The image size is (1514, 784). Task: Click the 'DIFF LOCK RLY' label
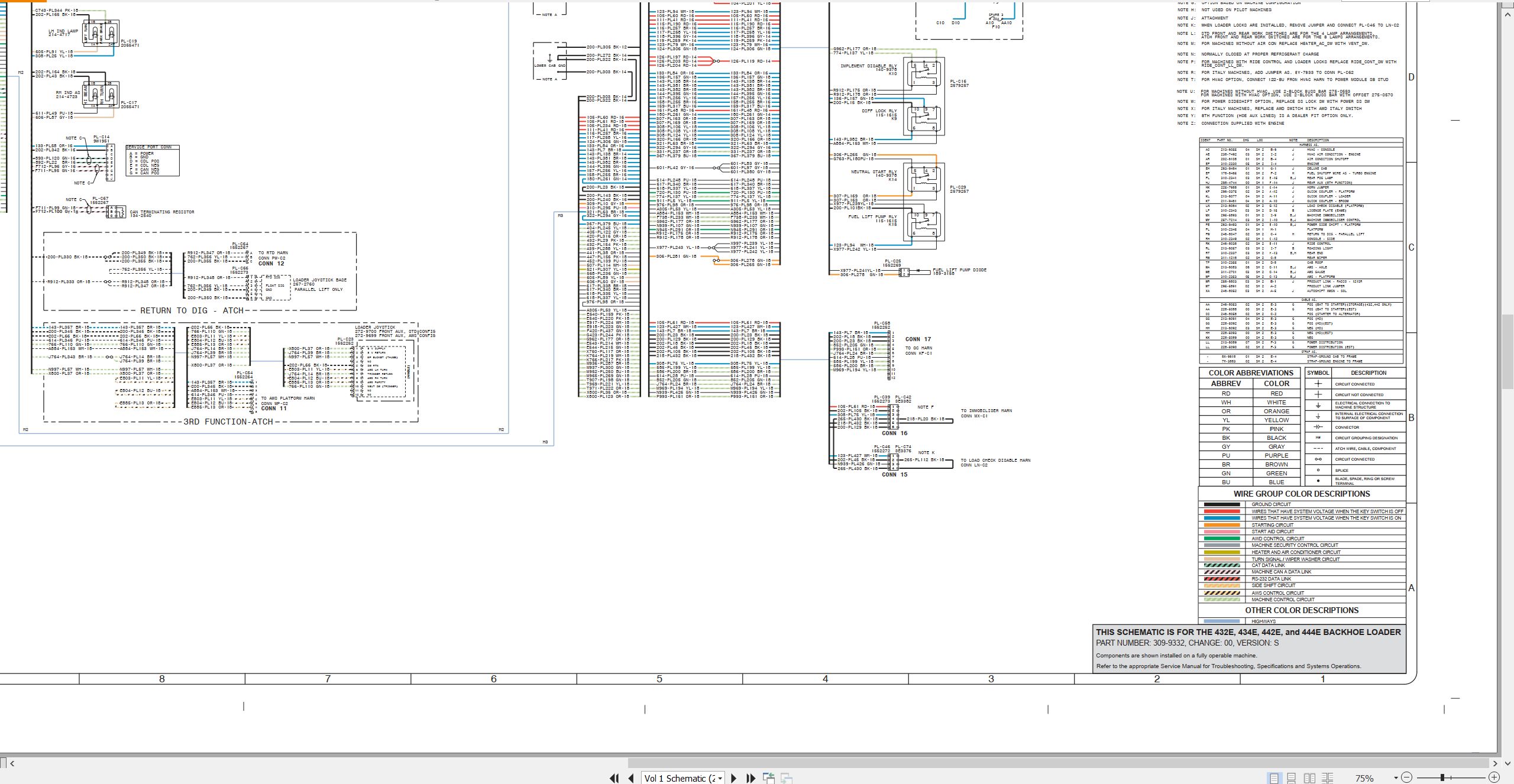(879, 111)
